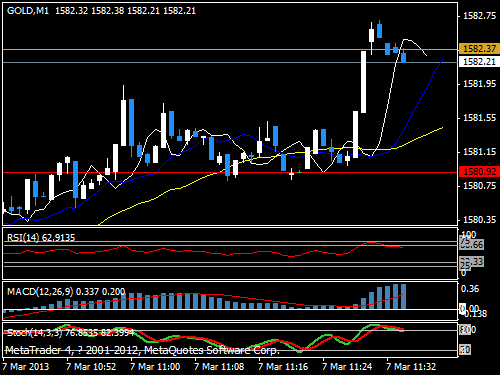Click the 1581.55 price axis value
Screen dimensions: 500x375
click(x=479, y=118)
